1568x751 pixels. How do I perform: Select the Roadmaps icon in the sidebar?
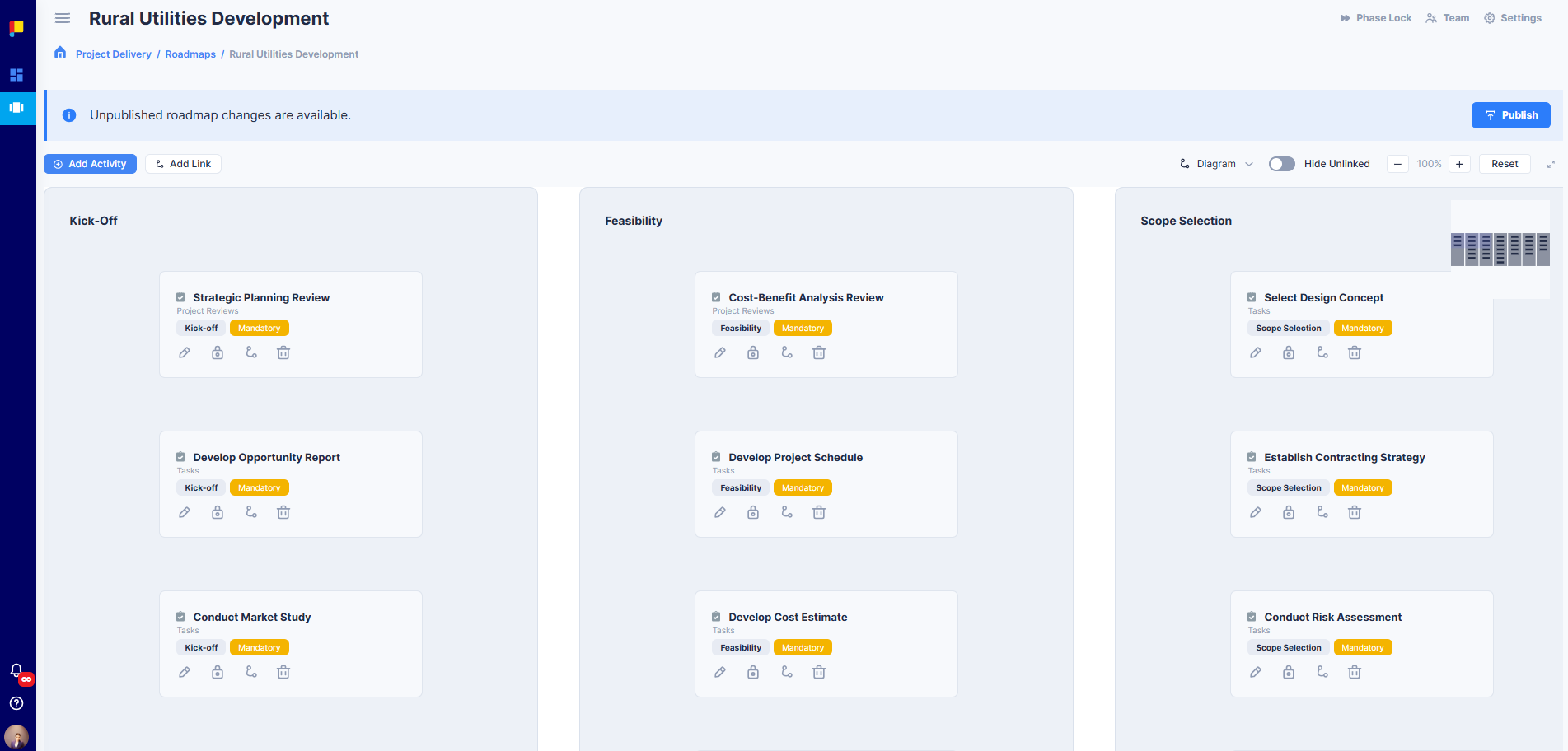tap(17, 108)
